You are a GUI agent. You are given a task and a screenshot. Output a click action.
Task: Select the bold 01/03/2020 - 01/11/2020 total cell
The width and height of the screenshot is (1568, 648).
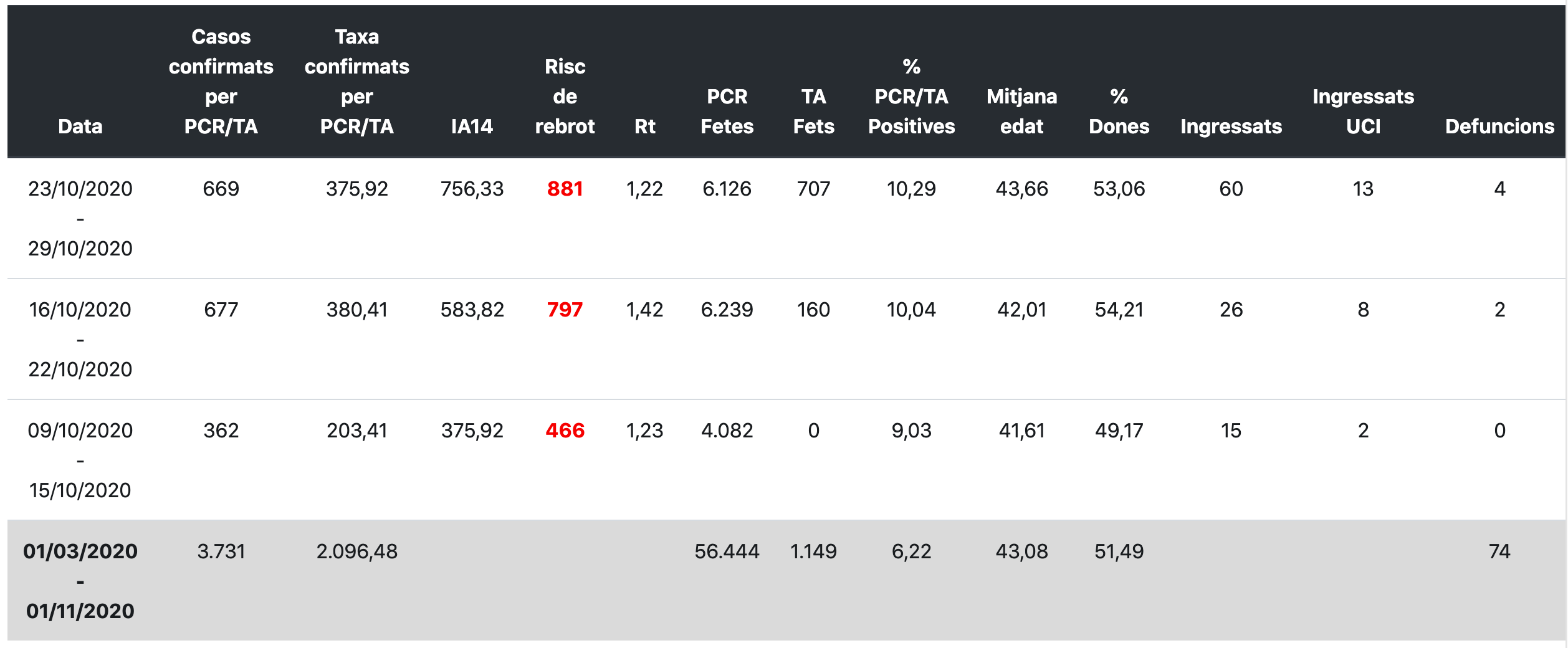pyautogui.click(x=80, y=581)
